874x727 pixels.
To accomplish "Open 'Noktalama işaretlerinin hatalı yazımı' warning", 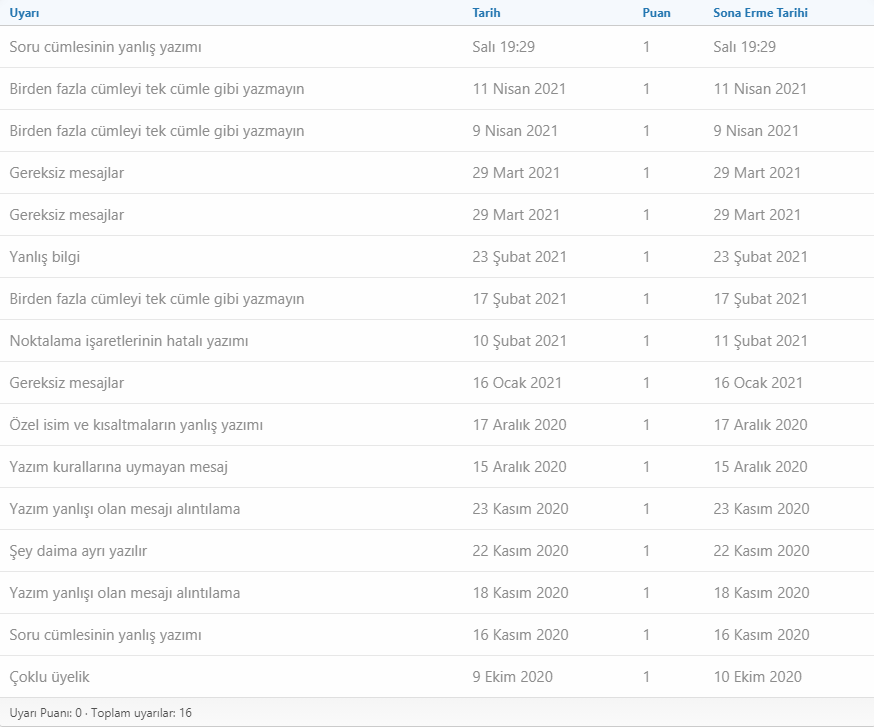I will pyautogui.click(x=129, y=341).
